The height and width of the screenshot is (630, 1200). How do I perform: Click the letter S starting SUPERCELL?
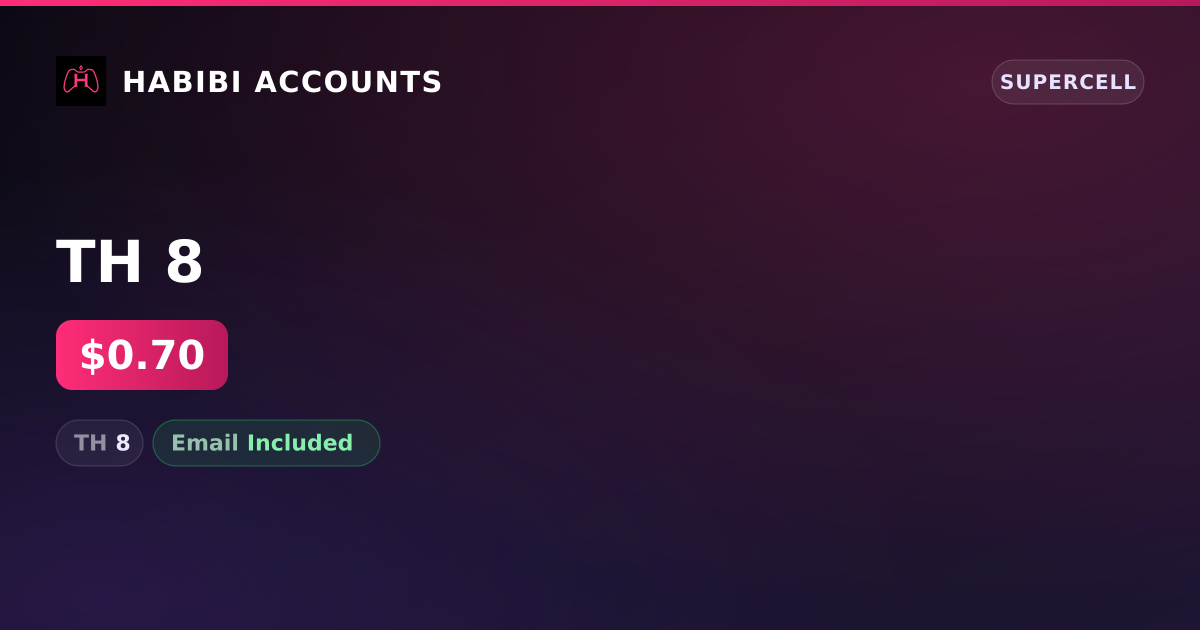click(1008, 82)
